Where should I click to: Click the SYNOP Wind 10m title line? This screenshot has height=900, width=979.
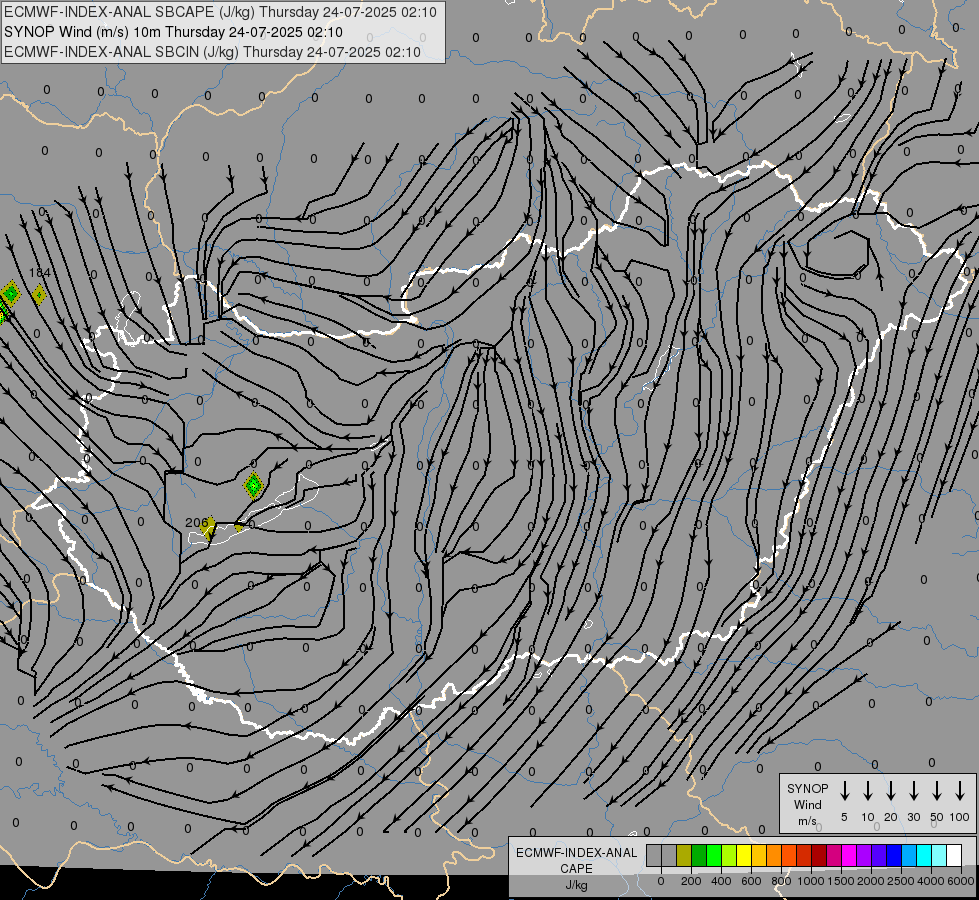coord(174,32)
